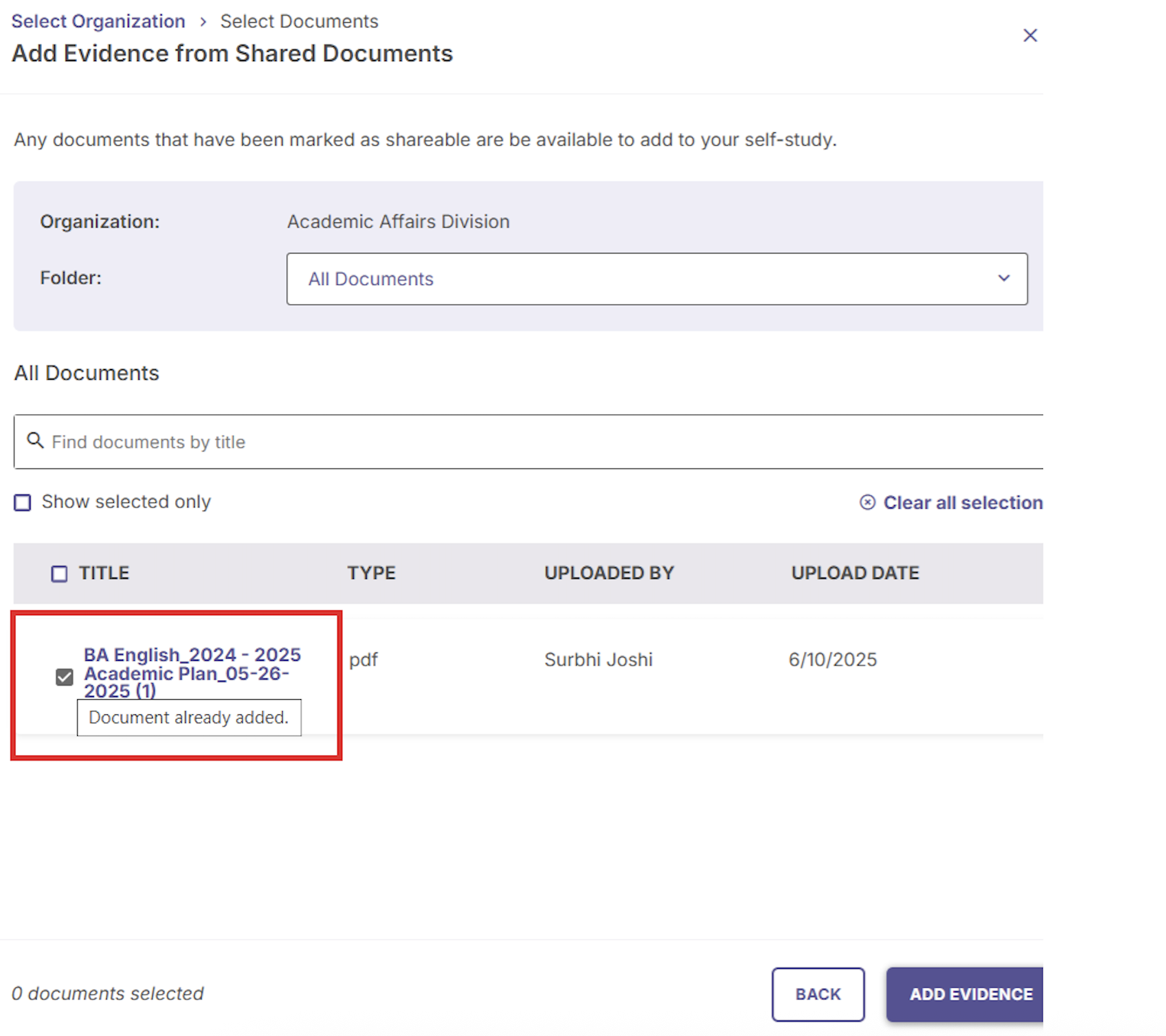Image resolution: width=1166 pixels, height=1036 pixels.
Task: Sort by TYPE column header
Action: point(371,573)
